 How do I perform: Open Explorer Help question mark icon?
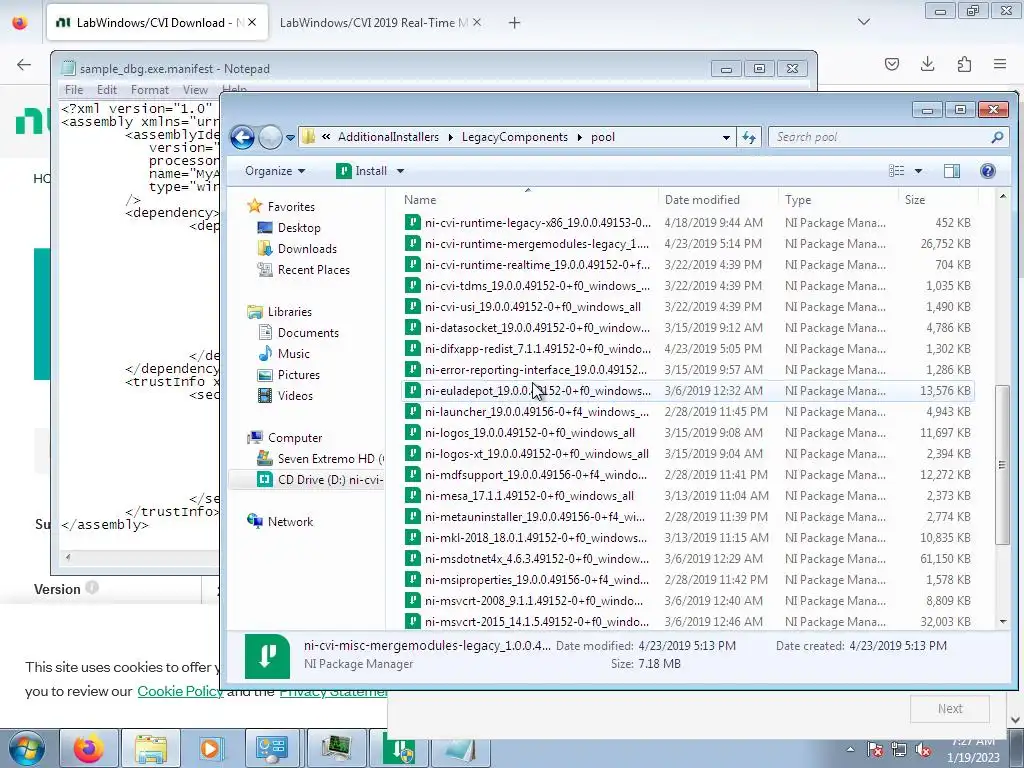987,171
